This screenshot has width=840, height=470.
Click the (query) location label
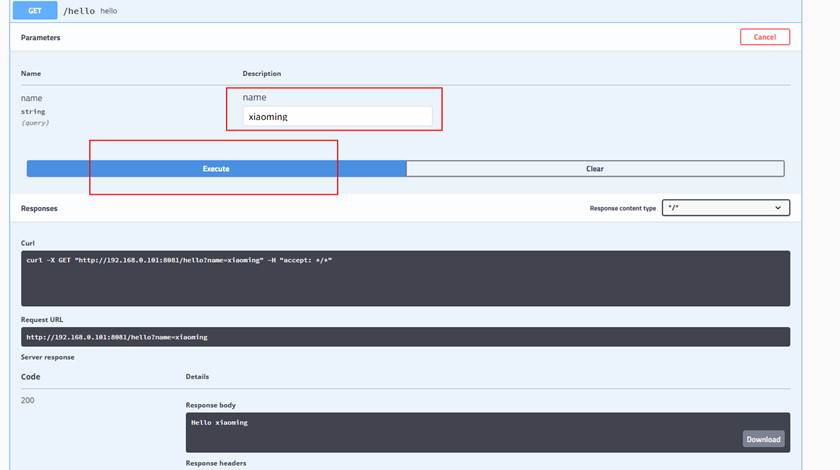tap(35, 123)
